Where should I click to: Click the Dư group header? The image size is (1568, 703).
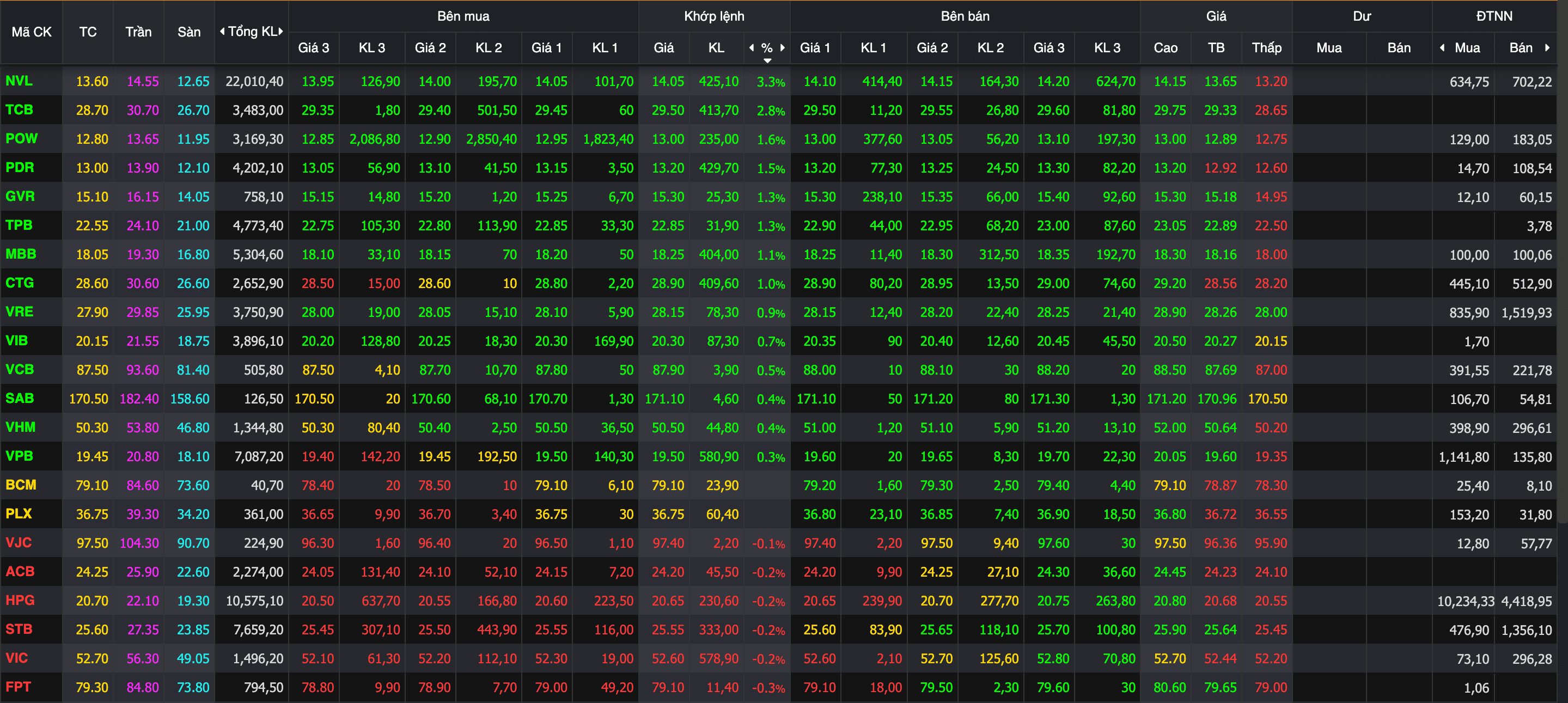[x=1362, y=16]
